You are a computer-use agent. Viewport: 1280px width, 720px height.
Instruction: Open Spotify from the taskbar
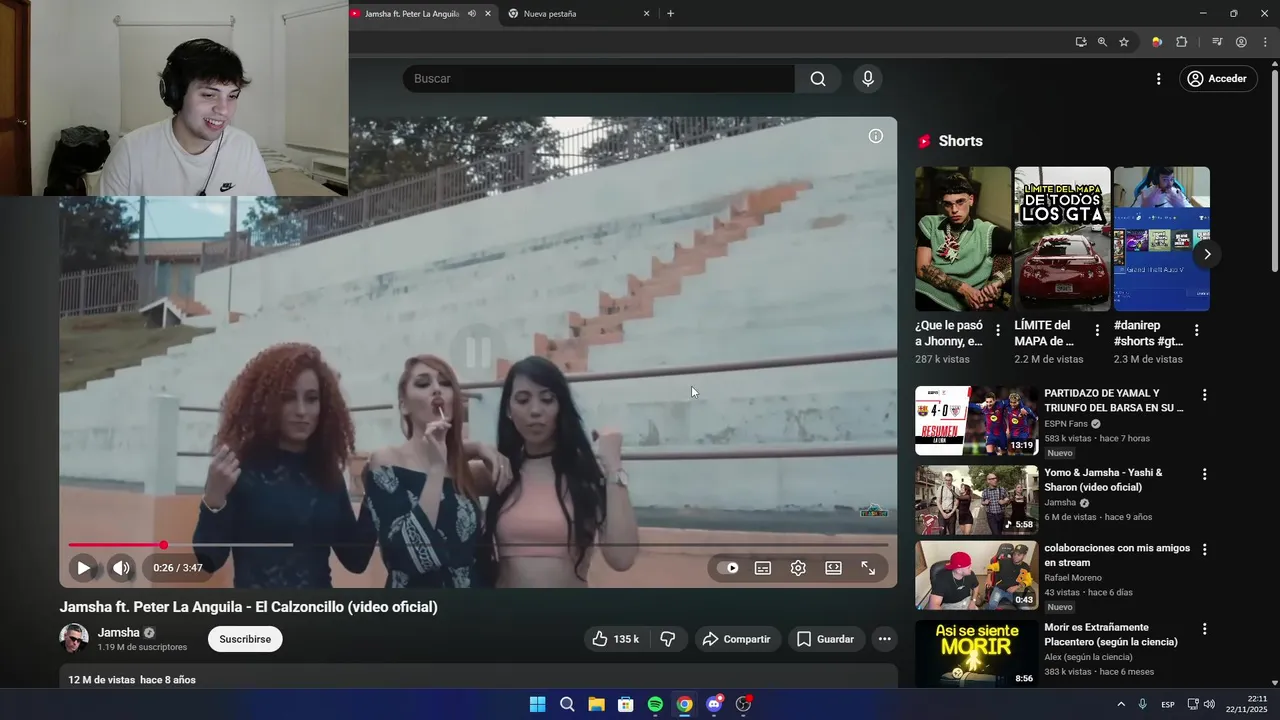[x=655, y=704]
